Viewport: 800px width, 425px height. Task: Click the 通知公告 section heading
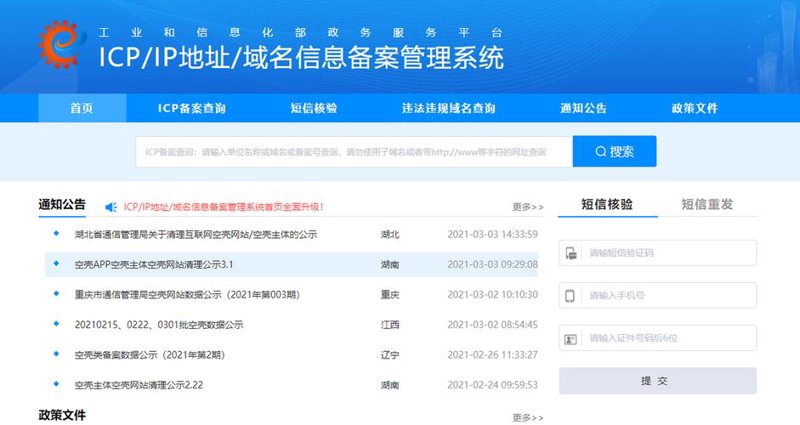point(62,205)
